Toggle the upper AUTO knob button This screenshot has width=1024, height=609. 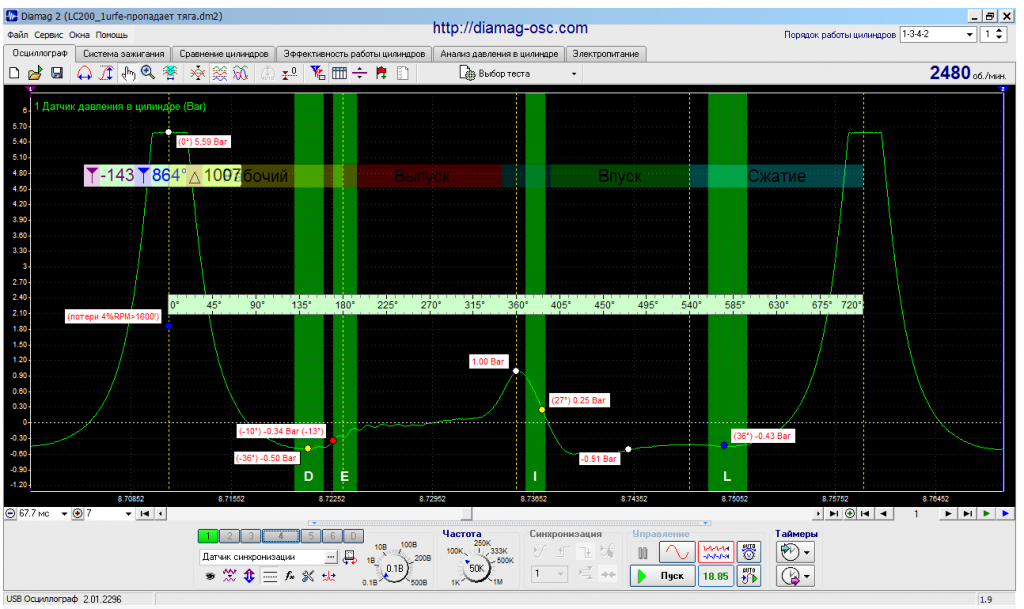749,552
